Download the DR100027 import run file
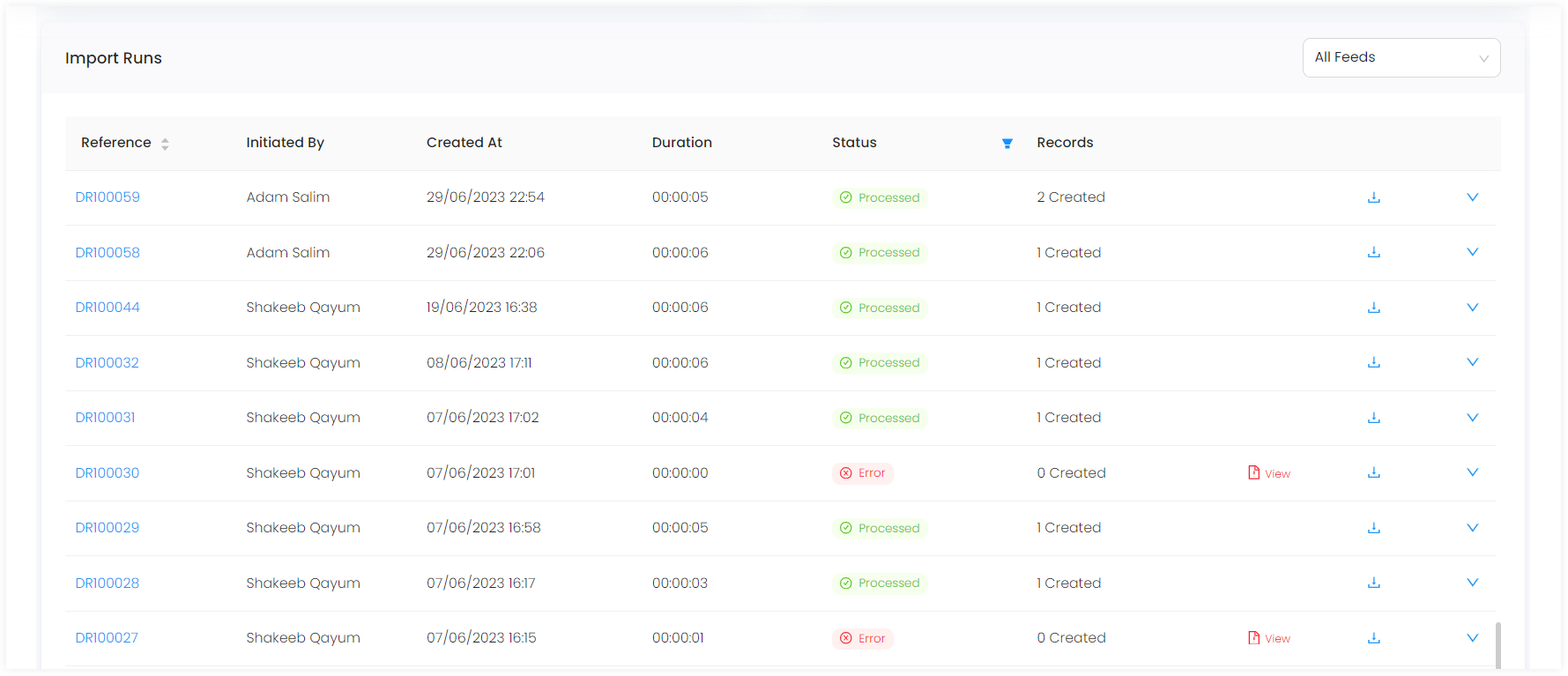1568x676 pixels. (1373, 638)
